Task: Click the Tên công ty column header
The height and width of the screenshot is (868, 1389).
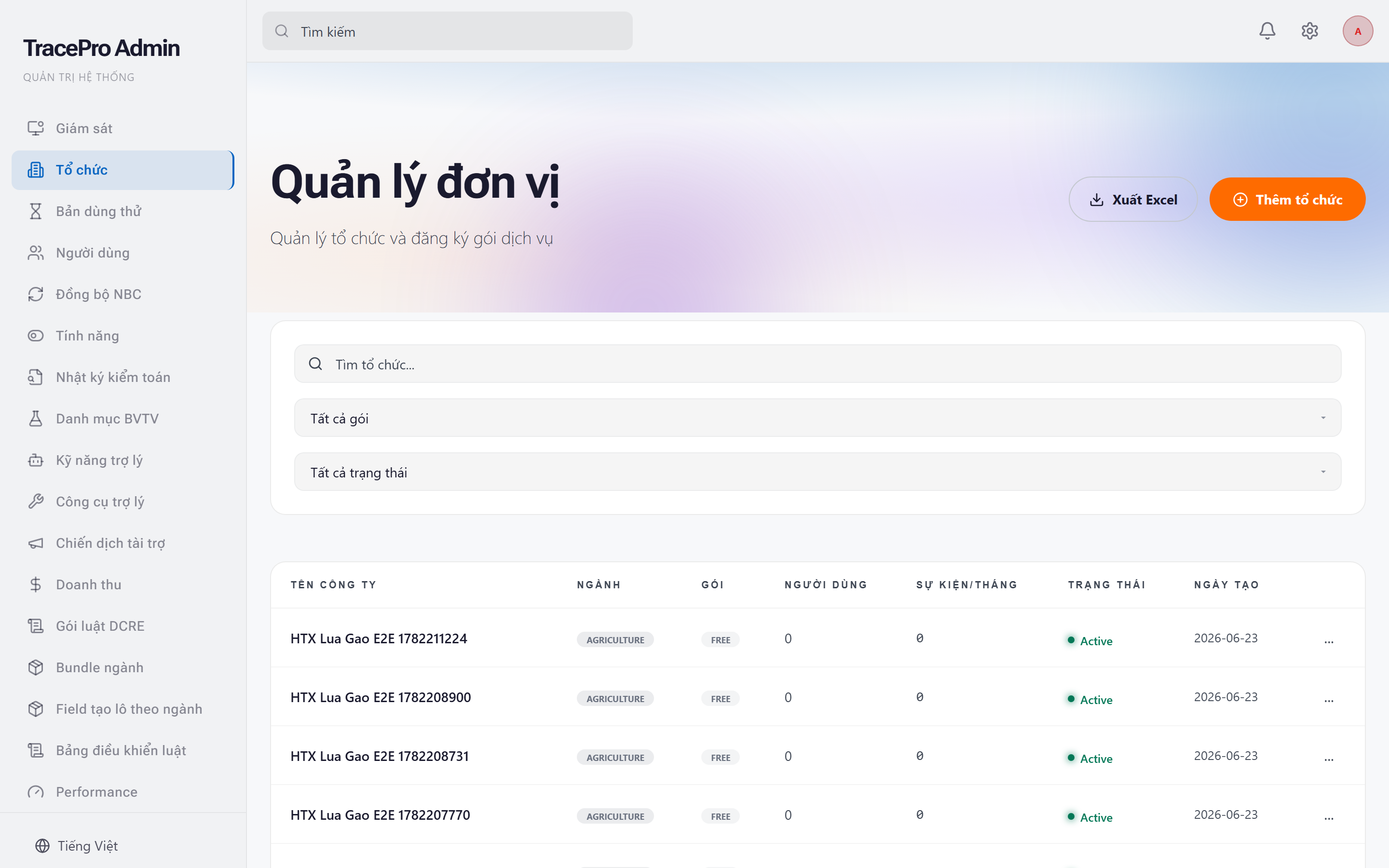Action: 333,584
